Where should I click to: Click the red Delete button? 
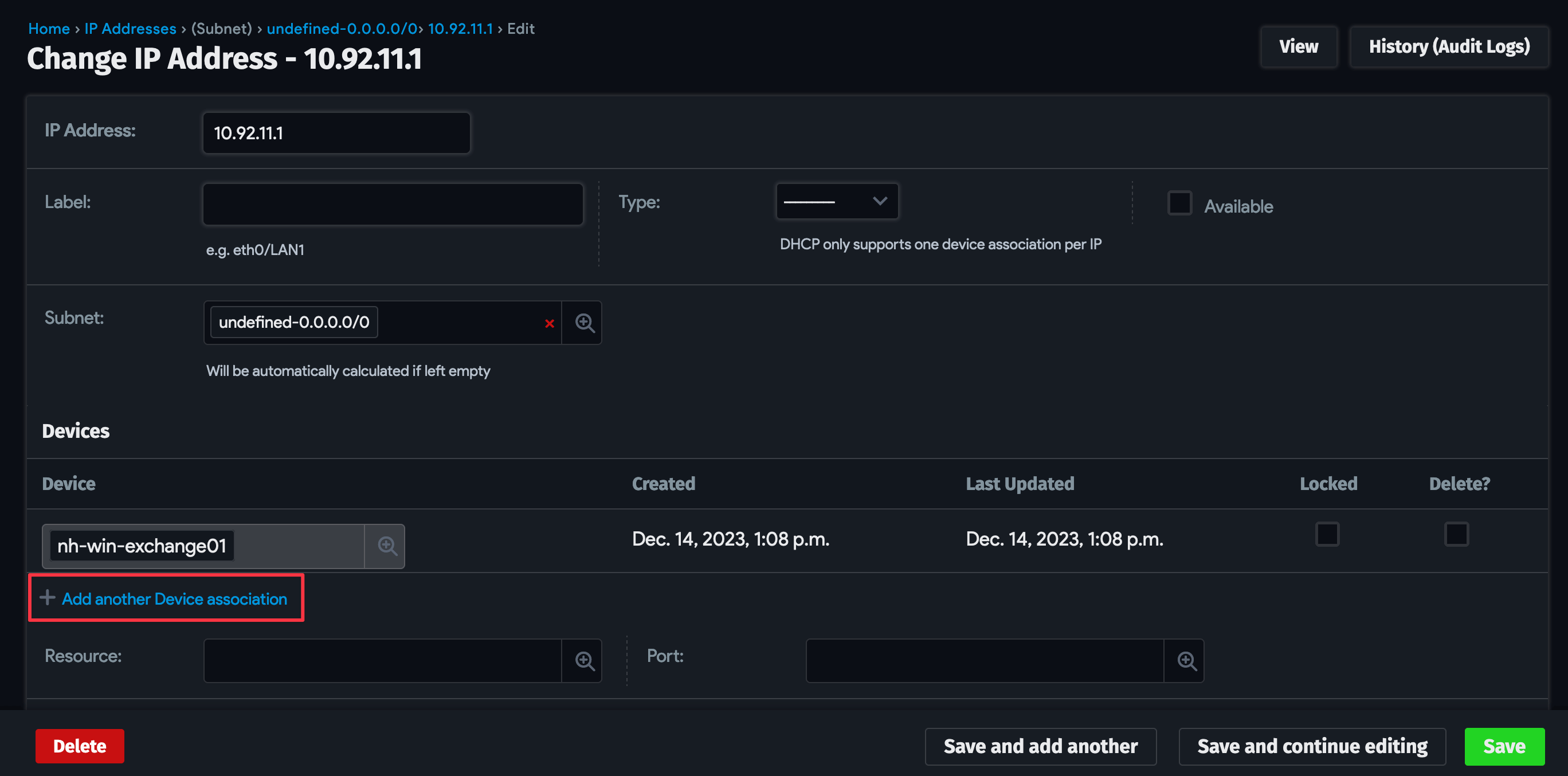pos(80,746)
